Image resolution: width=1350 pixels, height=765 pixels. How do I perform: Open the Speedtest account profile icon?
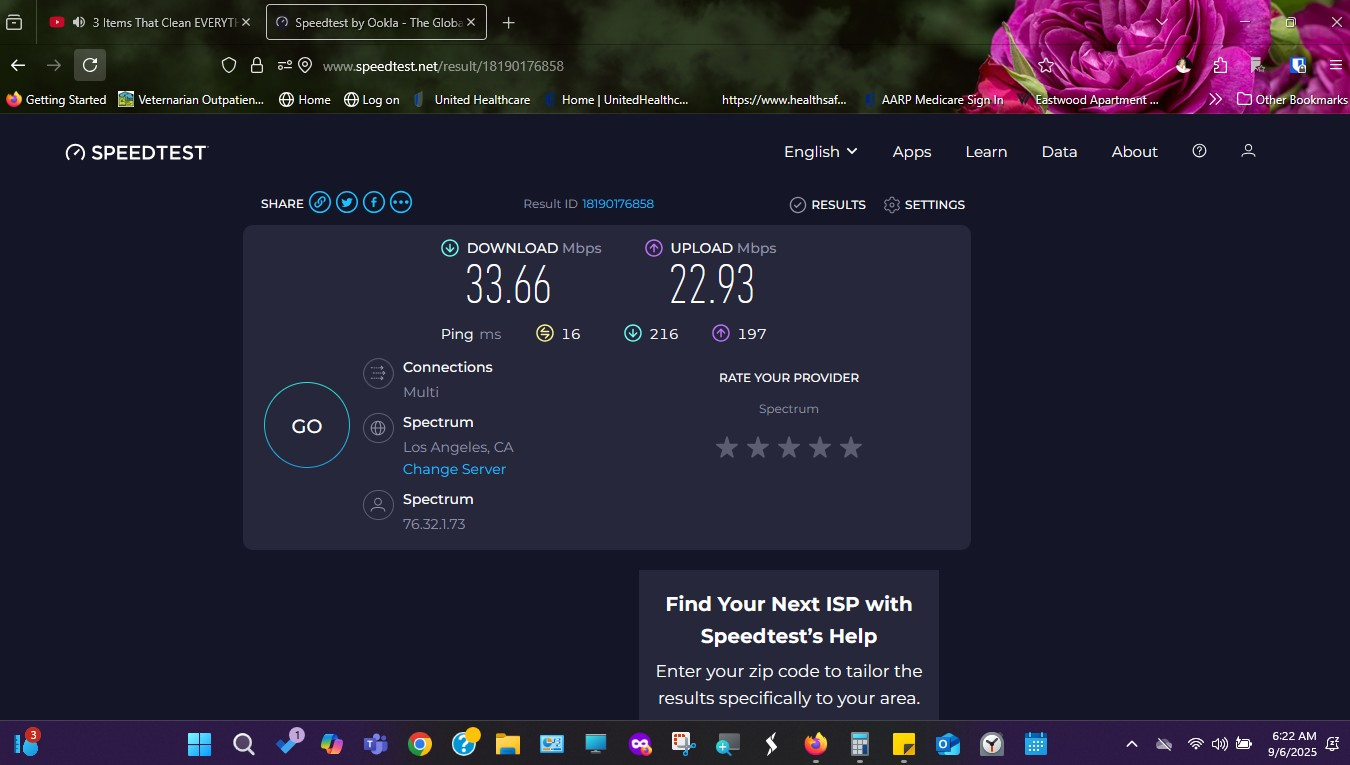[1248, 151]
